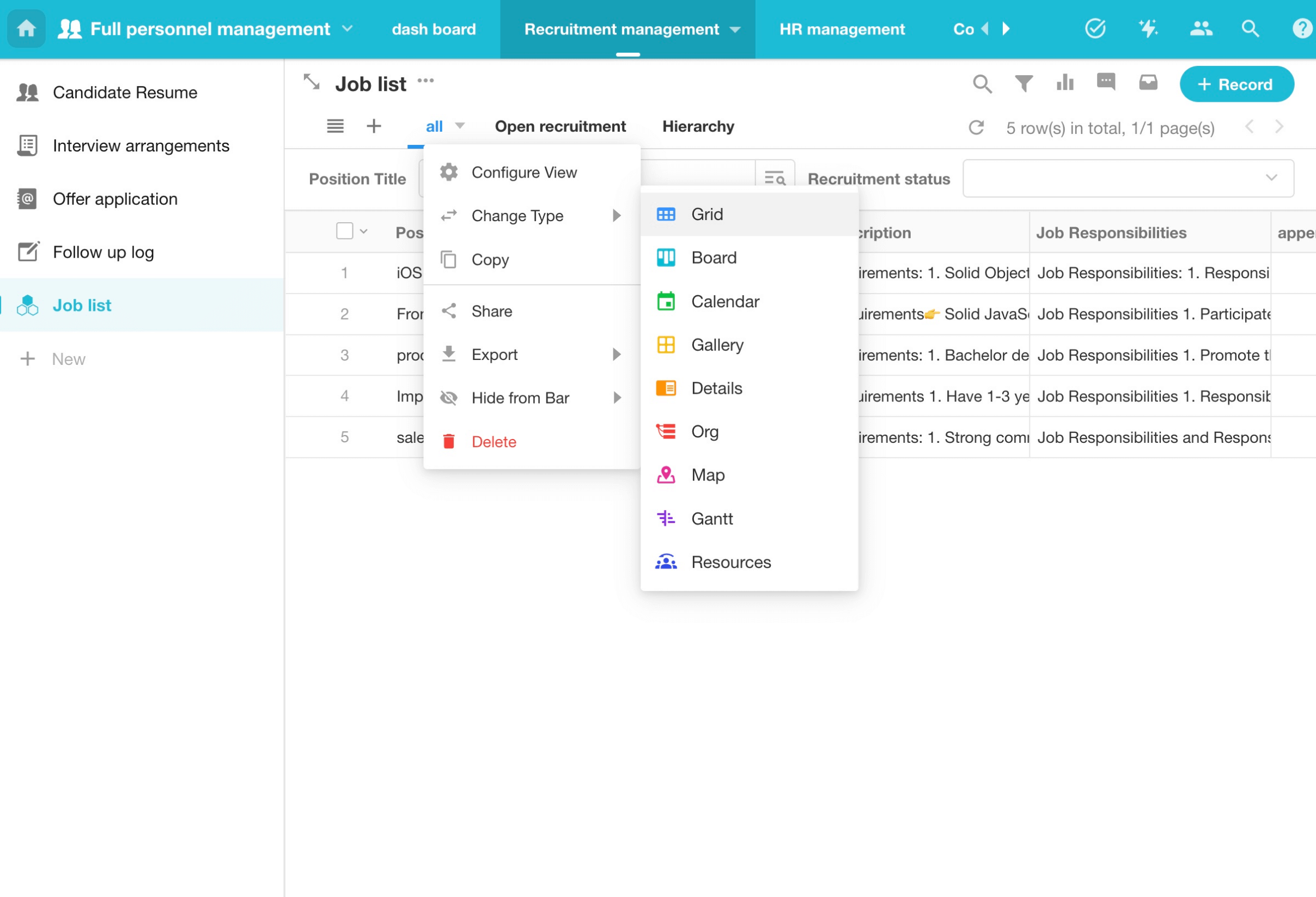
Task: Click the expand fullscreen arrow icon
Action: click(x=312, y=83)
